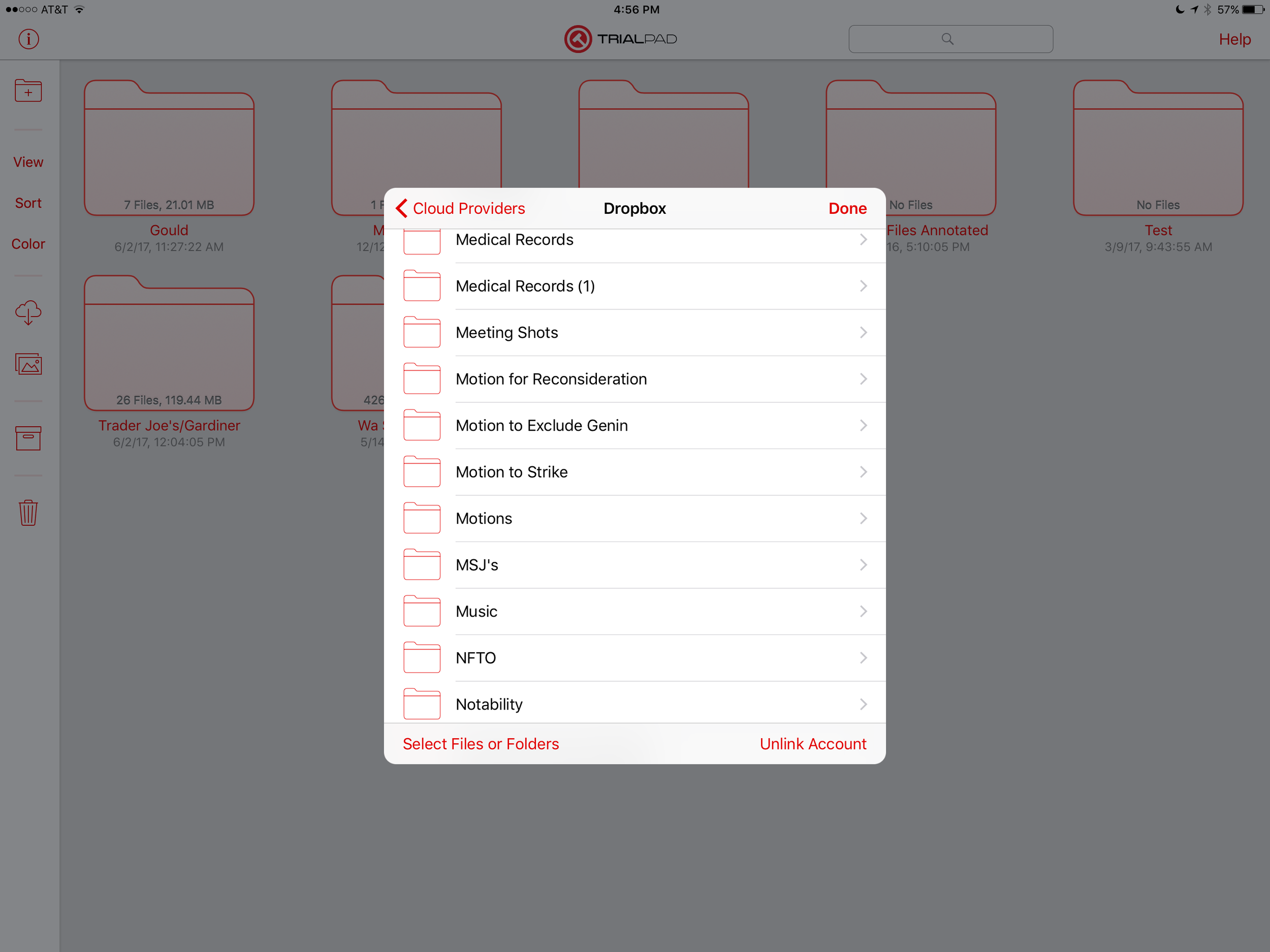Image resolution: width=1270 pixels, height=952 pixels.
Task: Tap the trash can icon
Action: [x=28, y=512]
